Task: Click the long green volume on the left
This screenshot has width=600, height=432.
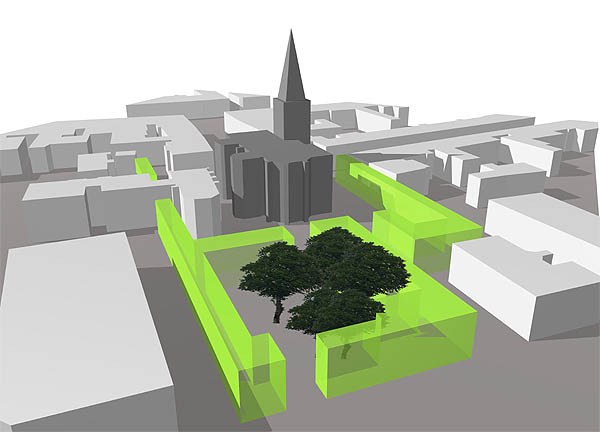Action: (215, 310)
